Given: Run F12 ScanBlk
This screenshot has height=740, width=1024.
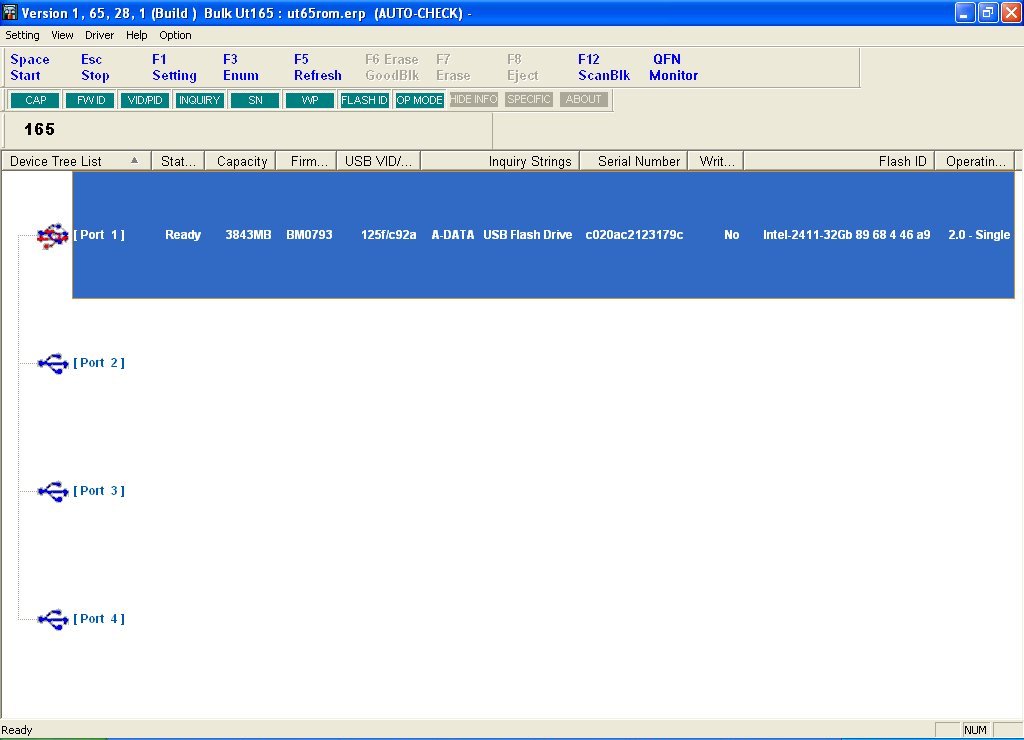Looking at the screenshot, I should point(604,67).
